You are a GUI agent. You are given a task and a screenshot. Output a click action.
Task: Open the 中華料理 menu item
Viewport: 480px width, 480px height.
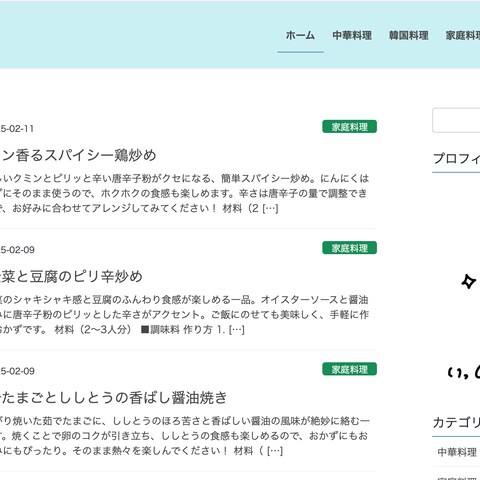pyautogui.click(x=352, y=35)
